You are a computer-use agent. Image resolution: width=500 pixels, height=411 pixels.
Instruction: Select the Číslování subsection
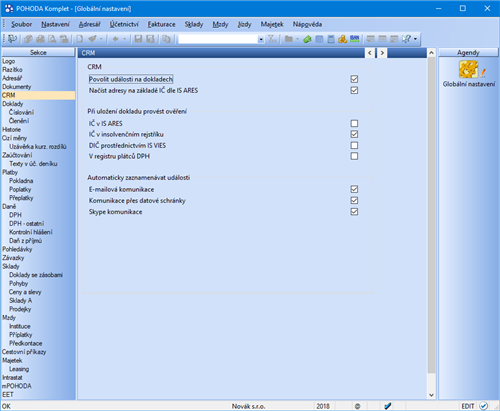[x=21, y=112]
